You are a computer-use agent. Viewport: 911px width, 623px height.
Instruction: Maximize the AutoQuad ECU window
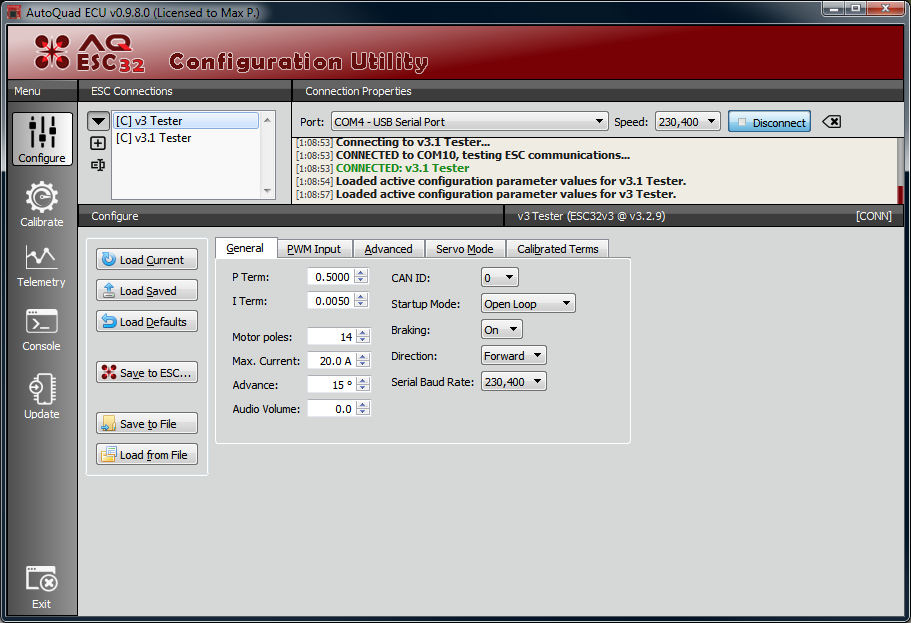click(856, 8)
